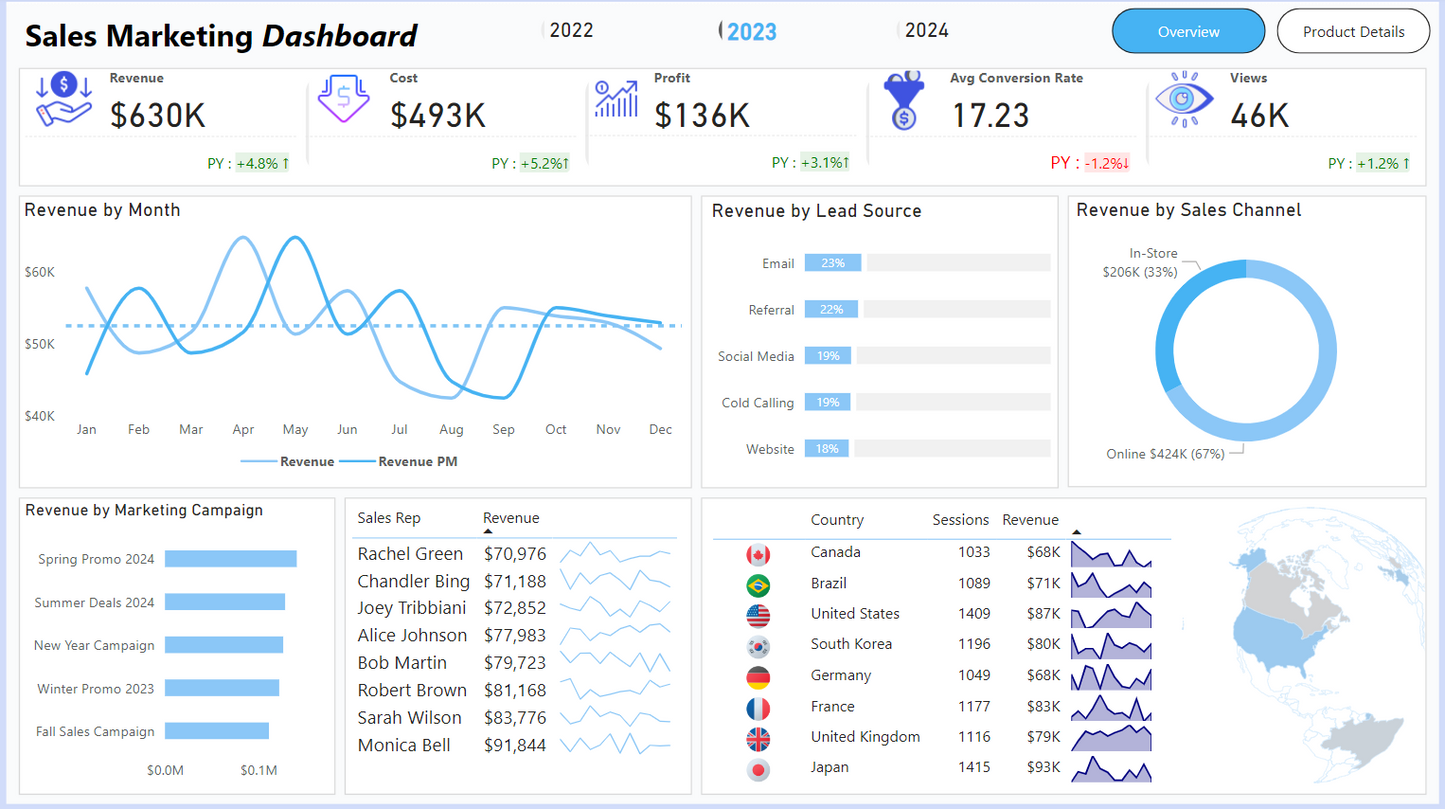Click the sort arrow beside country Revenue header

coord(1076,532)
